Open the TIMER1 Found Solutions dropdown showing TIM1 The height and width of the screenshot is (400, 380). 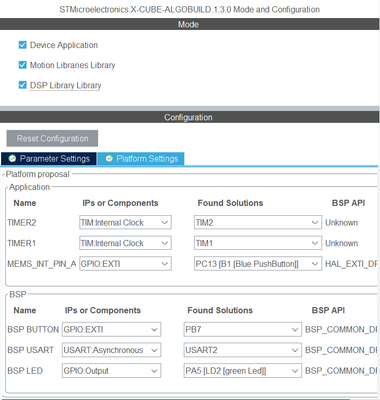coord(258,243)
